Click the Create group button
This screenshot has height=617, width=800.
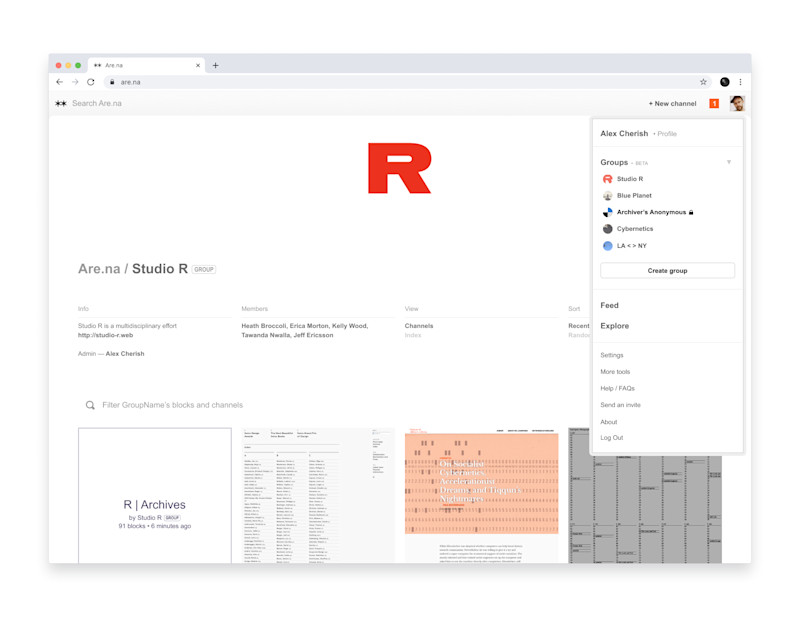click(x=667, y=270)
